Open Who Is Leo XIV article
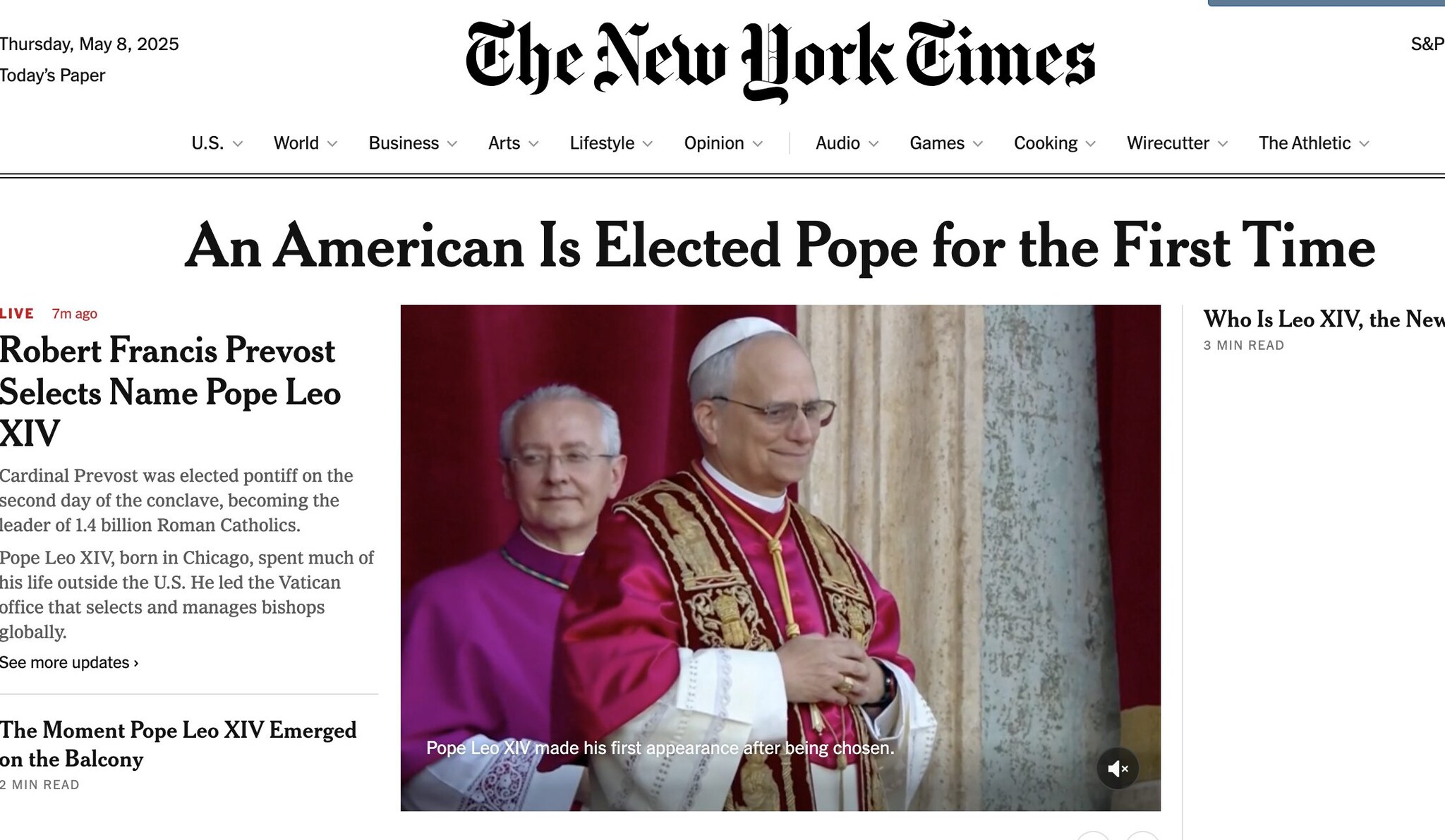This screenshot has width=1445, height=840. [1324, 319]
